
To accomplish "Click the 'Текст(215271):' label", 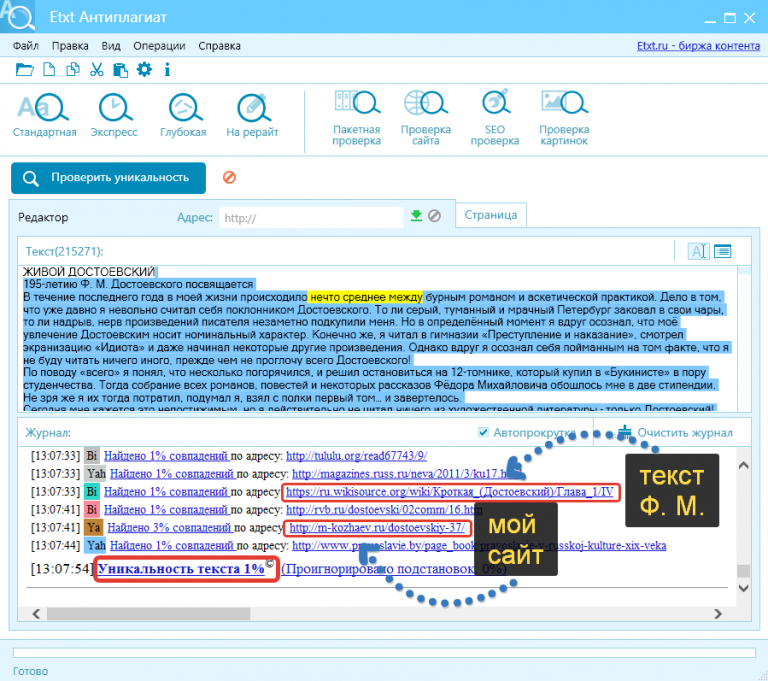I will coord(64,251).
